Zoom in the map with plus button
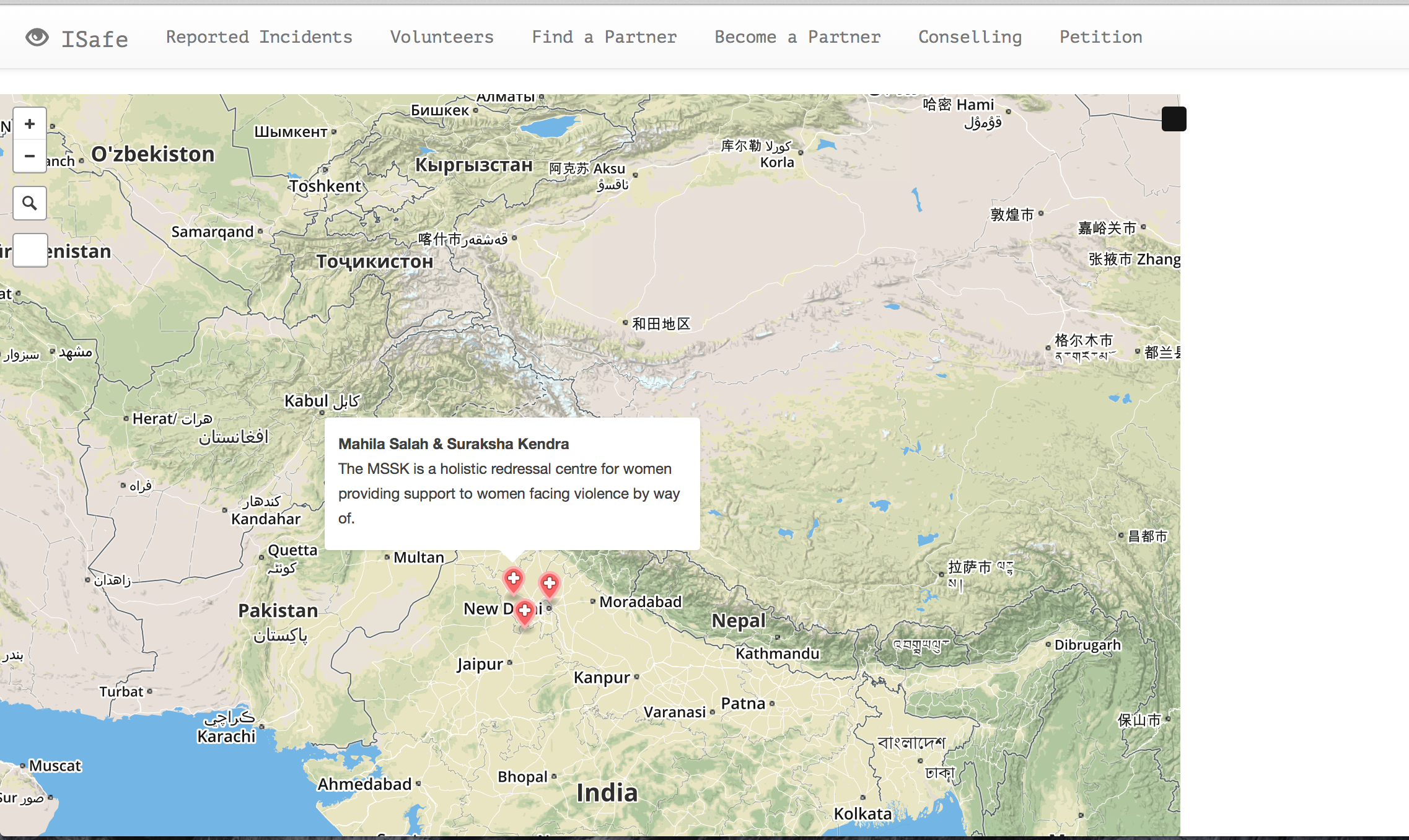Viewport: 1409px width, 840px height. [30, 124]
